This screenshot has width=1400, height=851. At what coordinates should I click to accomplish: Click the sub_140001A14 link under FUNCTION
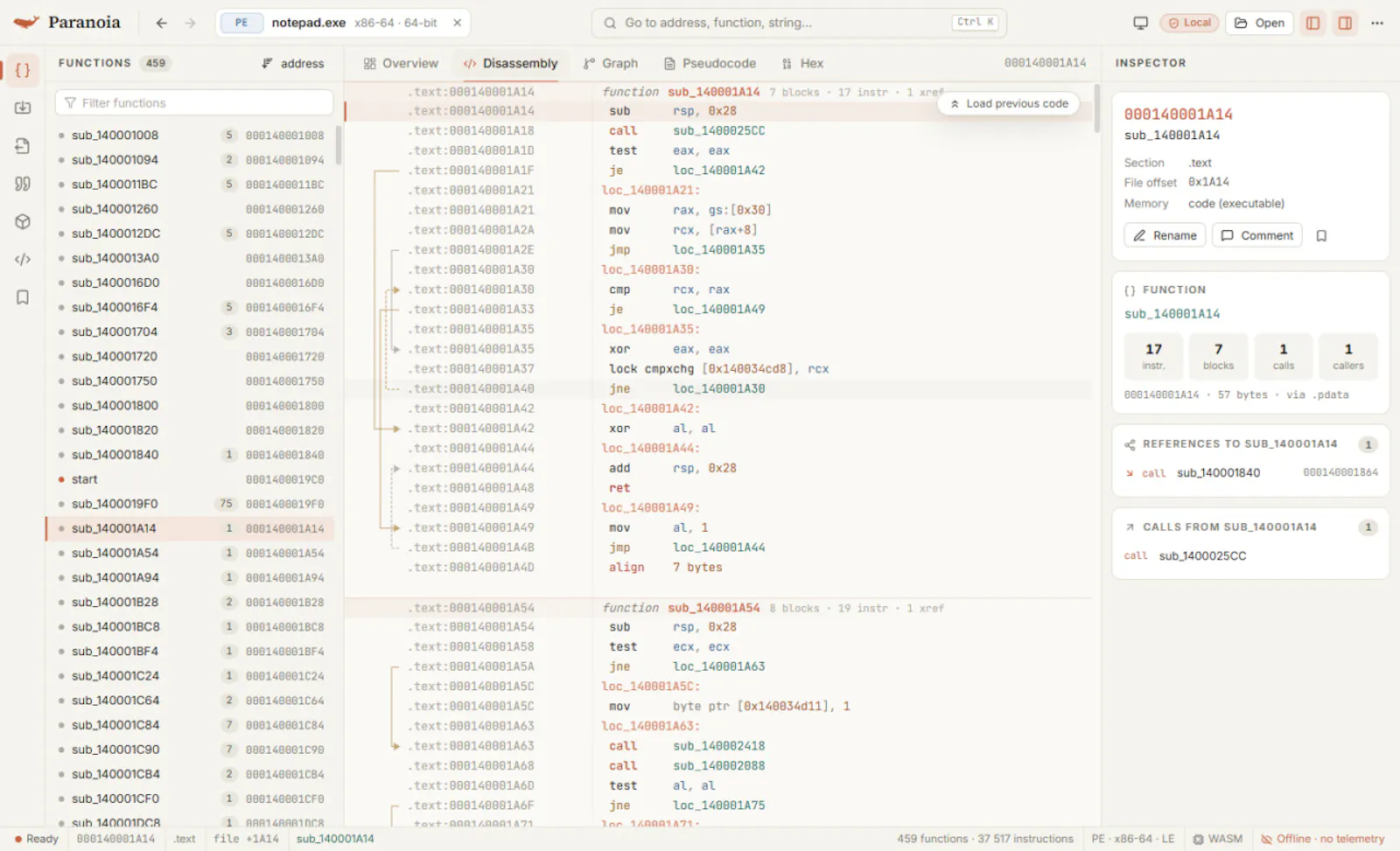(x=1172, y=314)
